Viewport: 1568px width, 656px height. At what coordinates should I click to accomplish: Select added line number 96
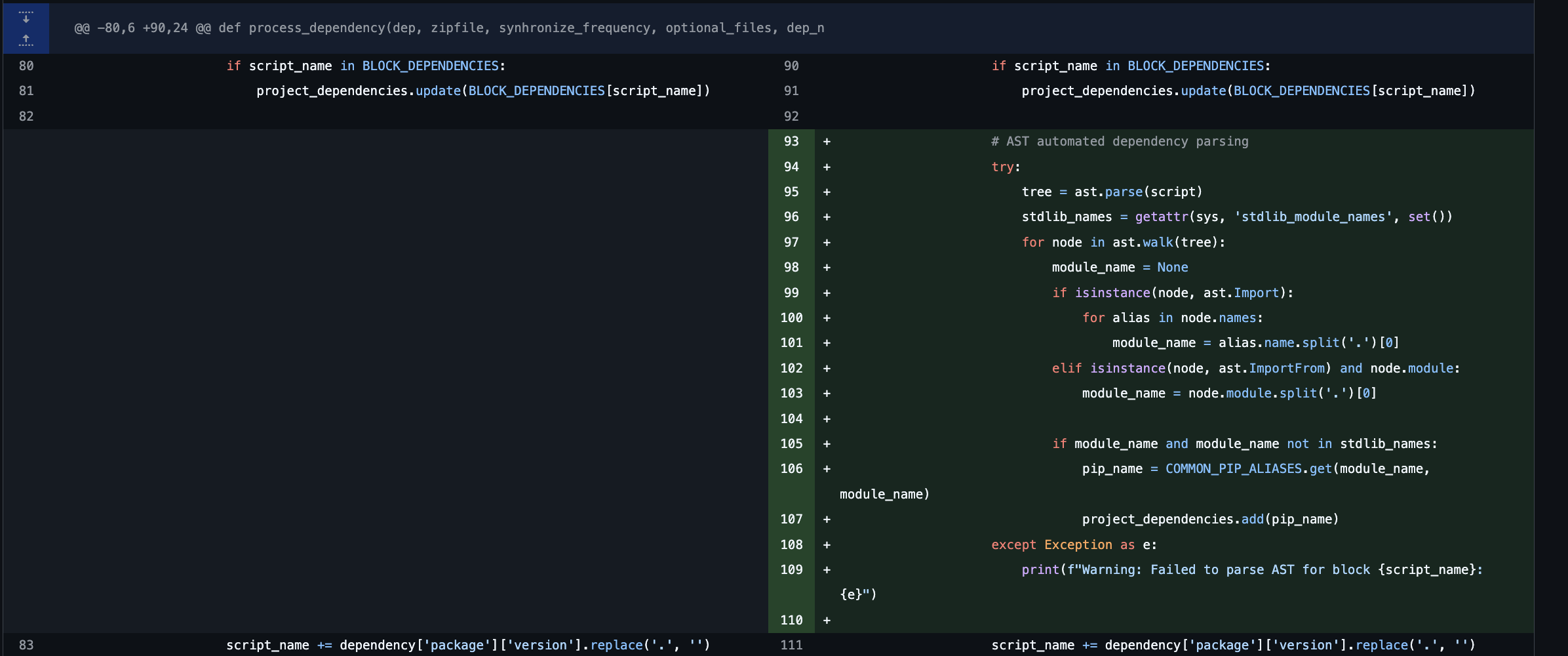pos(791,216)
